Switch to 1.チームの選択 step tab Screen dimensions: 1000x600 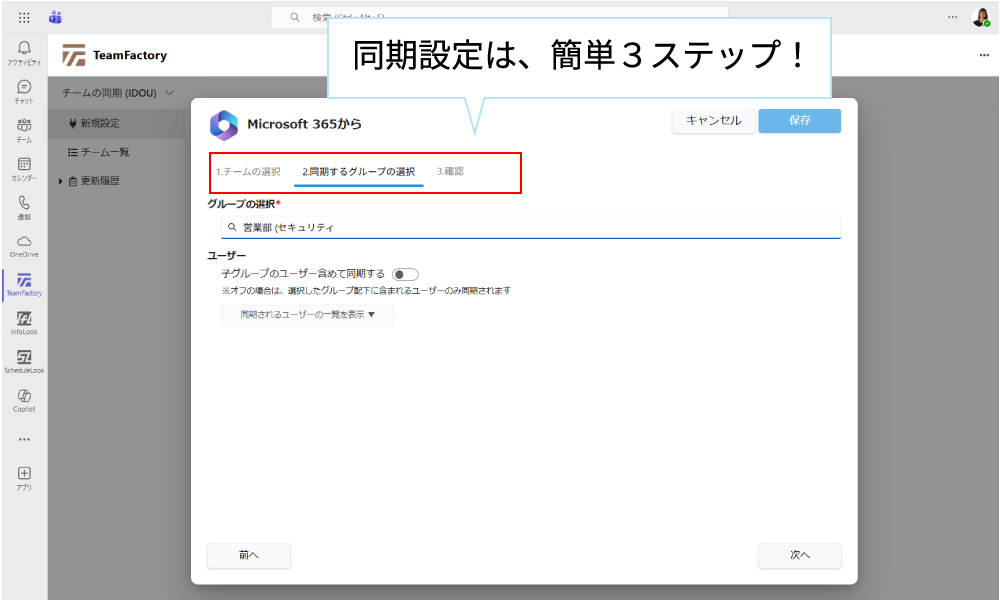tap(248, 172)
